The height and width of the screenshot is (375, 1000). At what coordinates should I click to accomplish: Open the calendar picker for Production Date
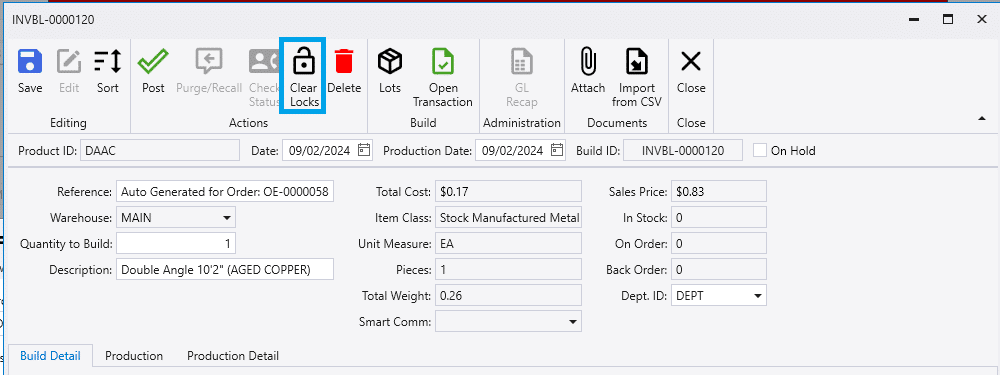(557, 151)
